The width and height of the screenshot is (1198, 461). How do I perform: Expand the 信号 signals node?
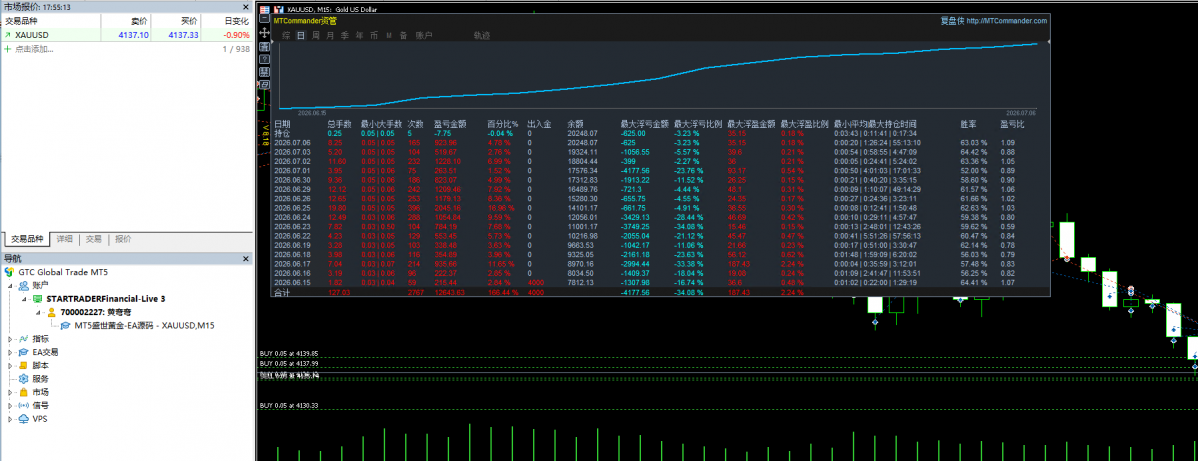(10, 406)
